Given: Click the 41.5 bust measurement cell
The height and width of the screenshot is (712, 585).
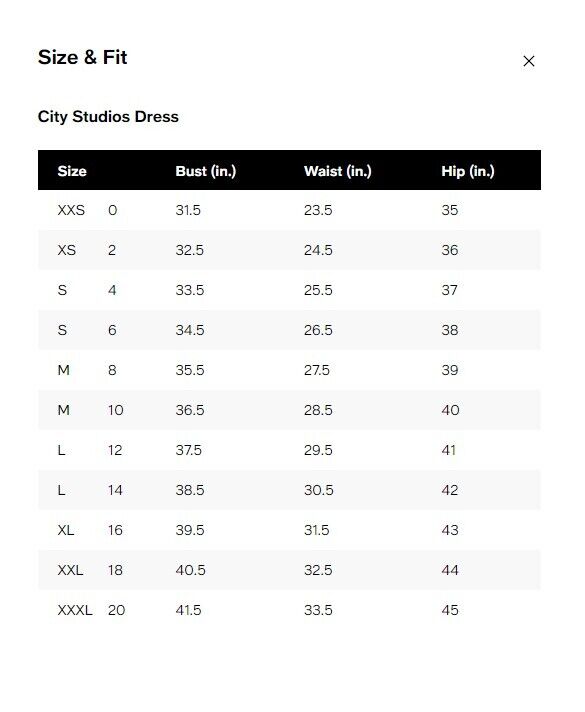Looking at the screenshot, I should pyautogui.click(x=188, y=610).
